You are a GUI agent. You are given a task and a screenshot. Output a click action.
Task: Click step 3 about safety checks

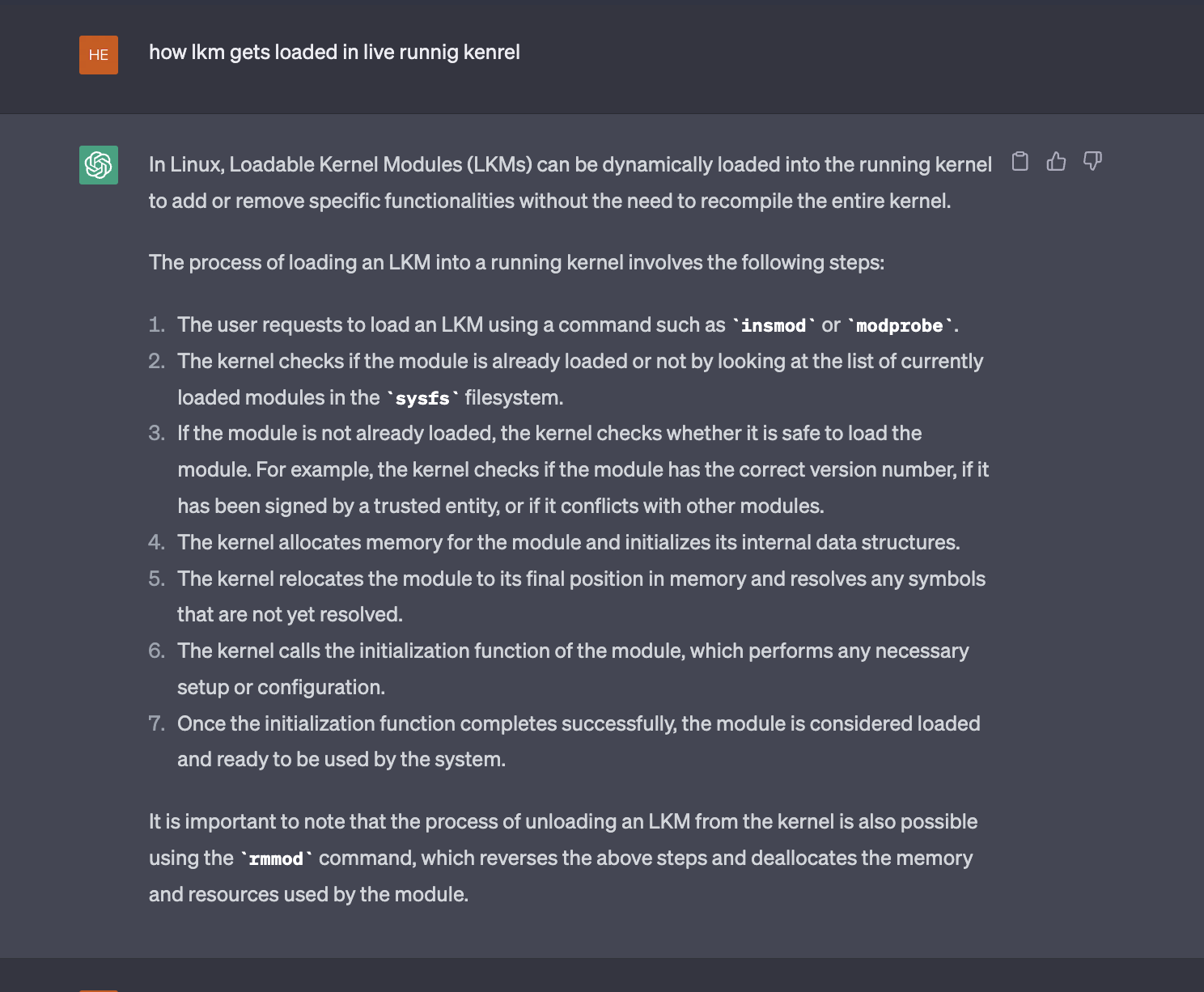click(583, 469)
